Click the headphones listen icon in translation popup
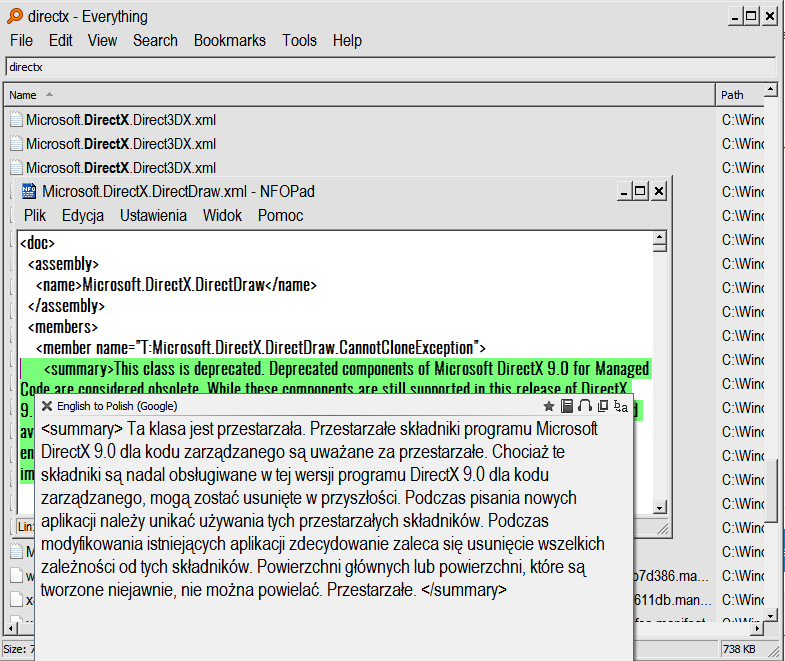The image size is (785, 661). click(585, 406)
